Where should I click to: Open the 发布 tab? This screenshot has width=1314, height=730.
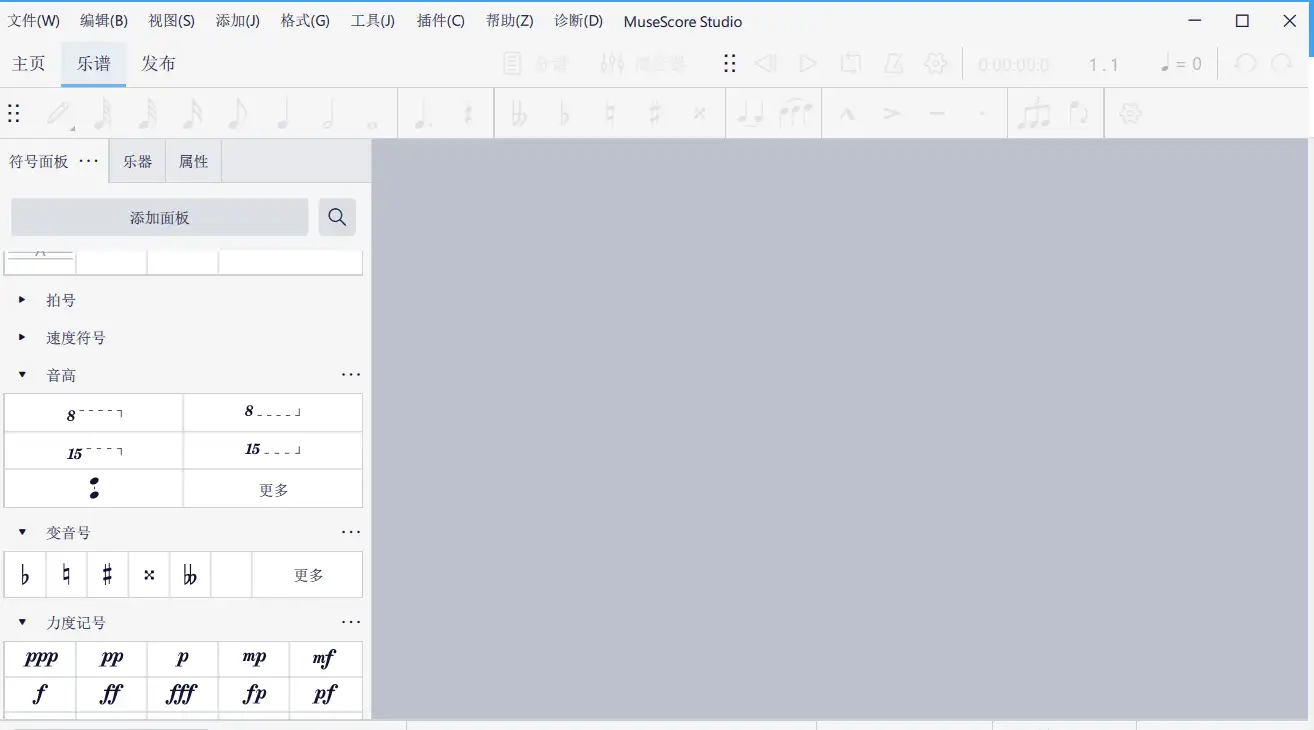(x=158, y=64)
